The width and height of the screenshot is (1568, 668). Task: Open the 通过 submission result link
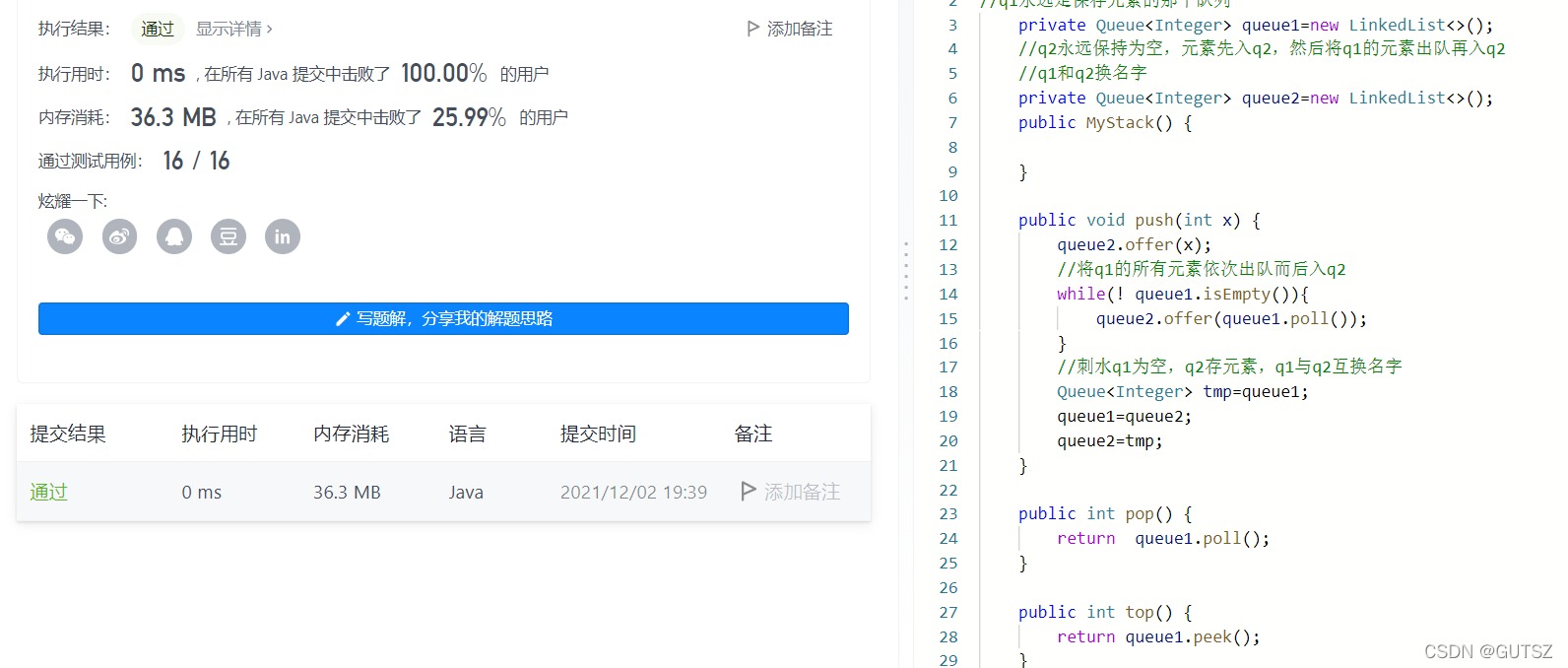[48, 492]
